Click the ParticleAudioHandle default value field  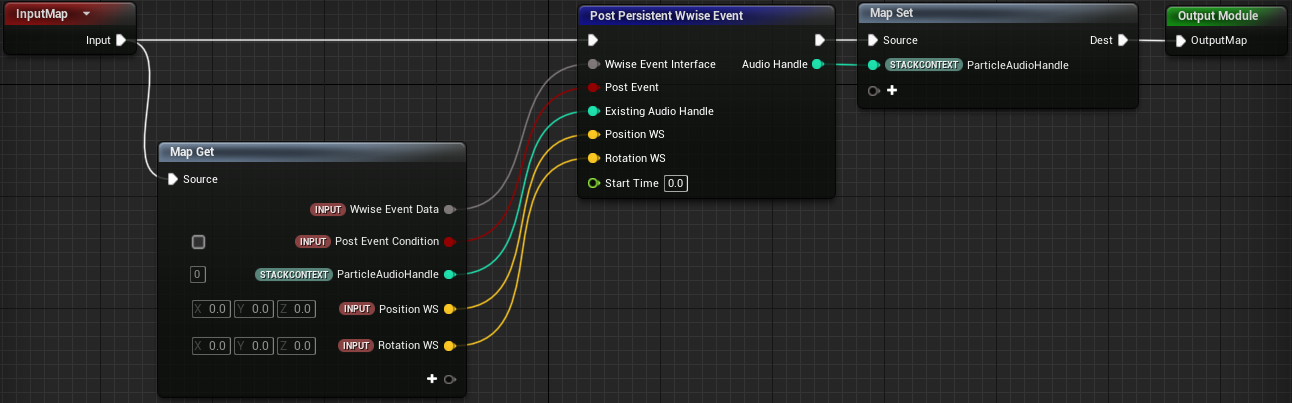(x=198, y=274)
